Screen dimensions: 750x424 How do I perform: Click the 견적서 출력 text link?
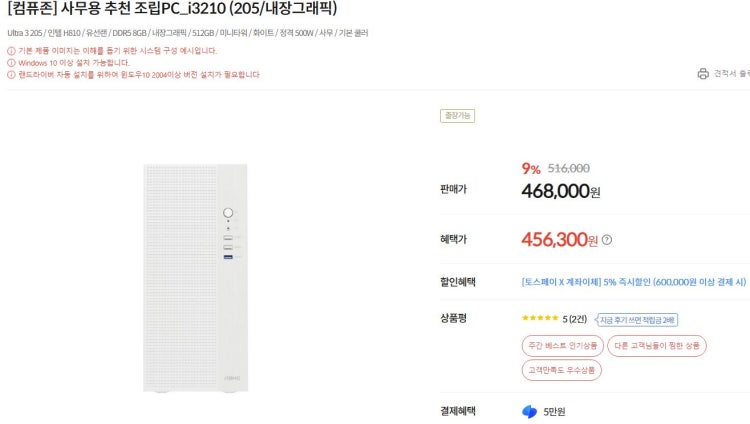pos(731,74)
